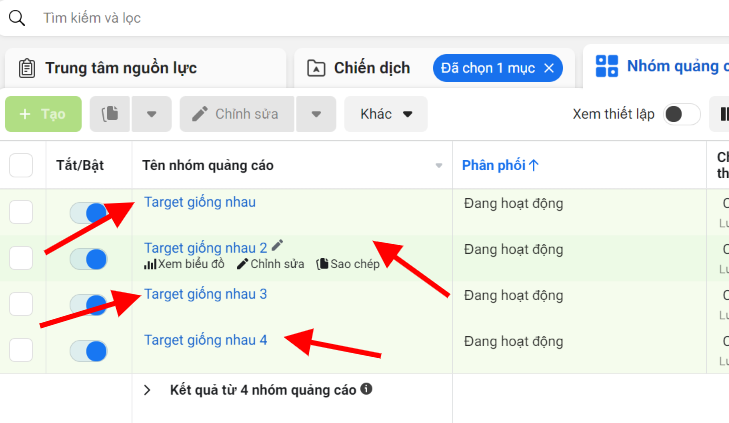This screenshot has height=423, width=729.
Task: Tick checkbox for Target giống nhau 3 row
Action: (x=21, y=304)
